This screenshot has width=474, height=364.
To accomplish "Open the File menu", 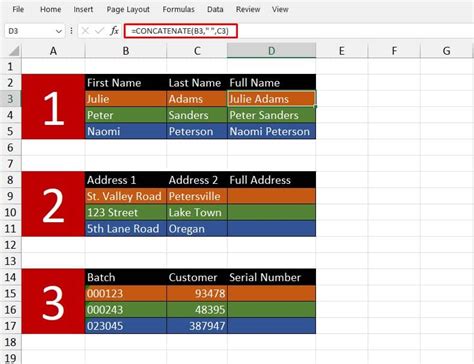I will click(x=18, y=9).
